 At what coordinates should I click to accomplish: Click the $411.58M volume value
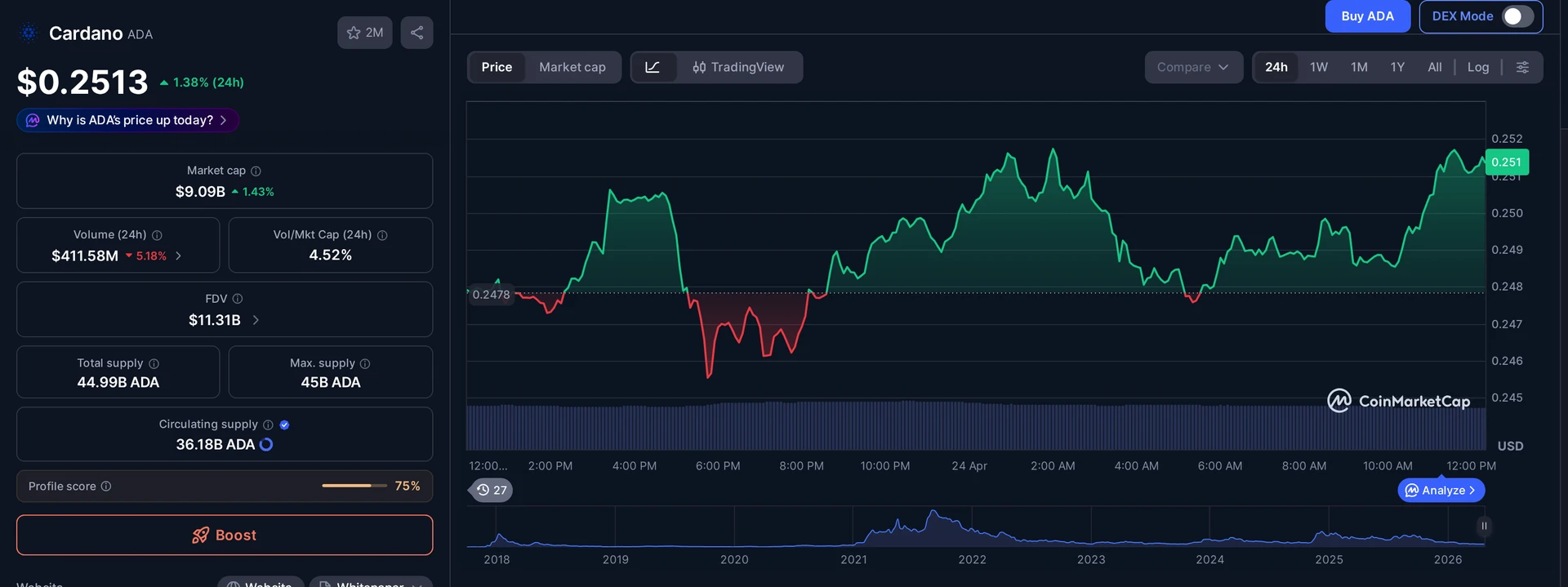(85, 256)
